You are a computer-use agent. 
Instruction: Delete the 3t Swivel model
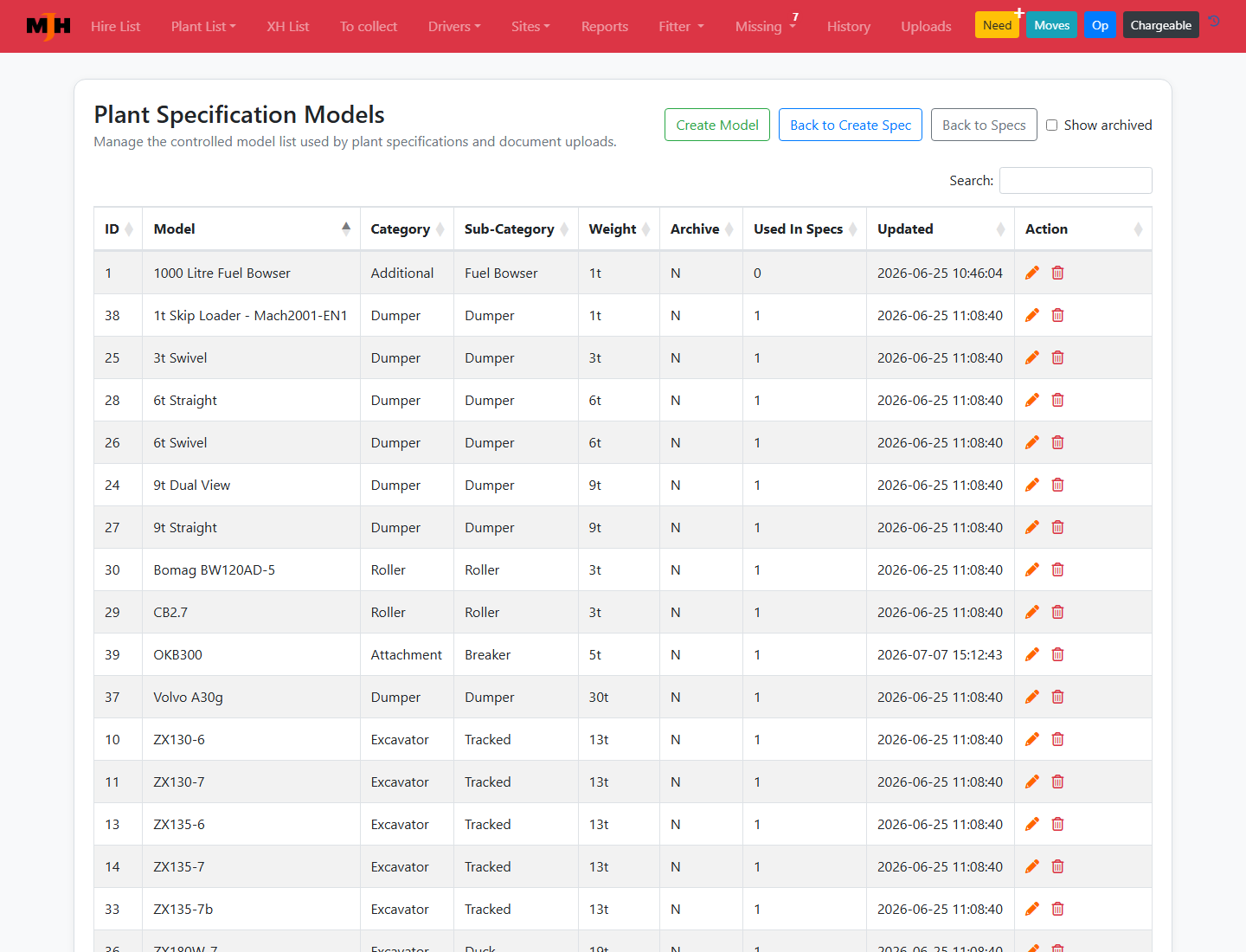pyautogui.click(x=1057, y=358)
